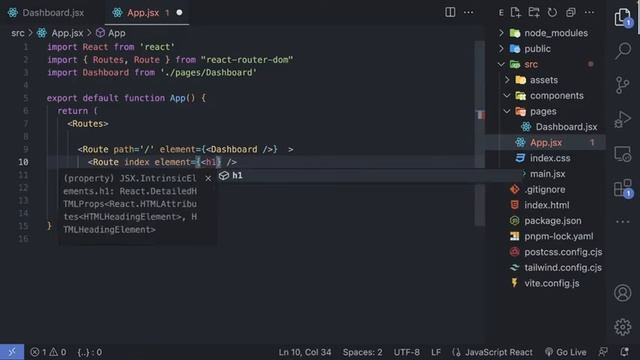The image size is (640, 360).
Task: Open editor More Actions menu
Action: [469, 12]
